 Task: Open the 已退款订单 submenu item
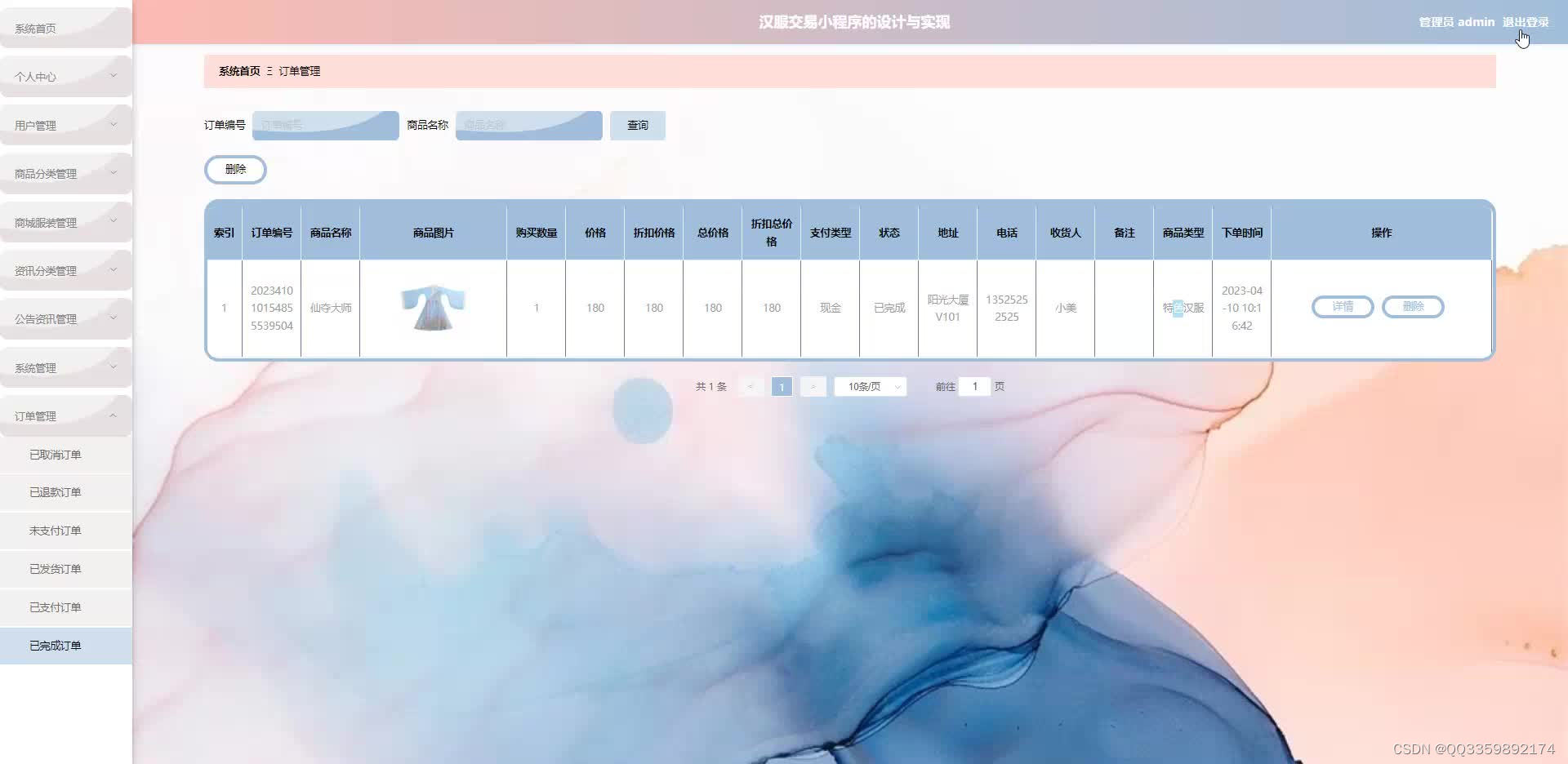pos(65,492)
